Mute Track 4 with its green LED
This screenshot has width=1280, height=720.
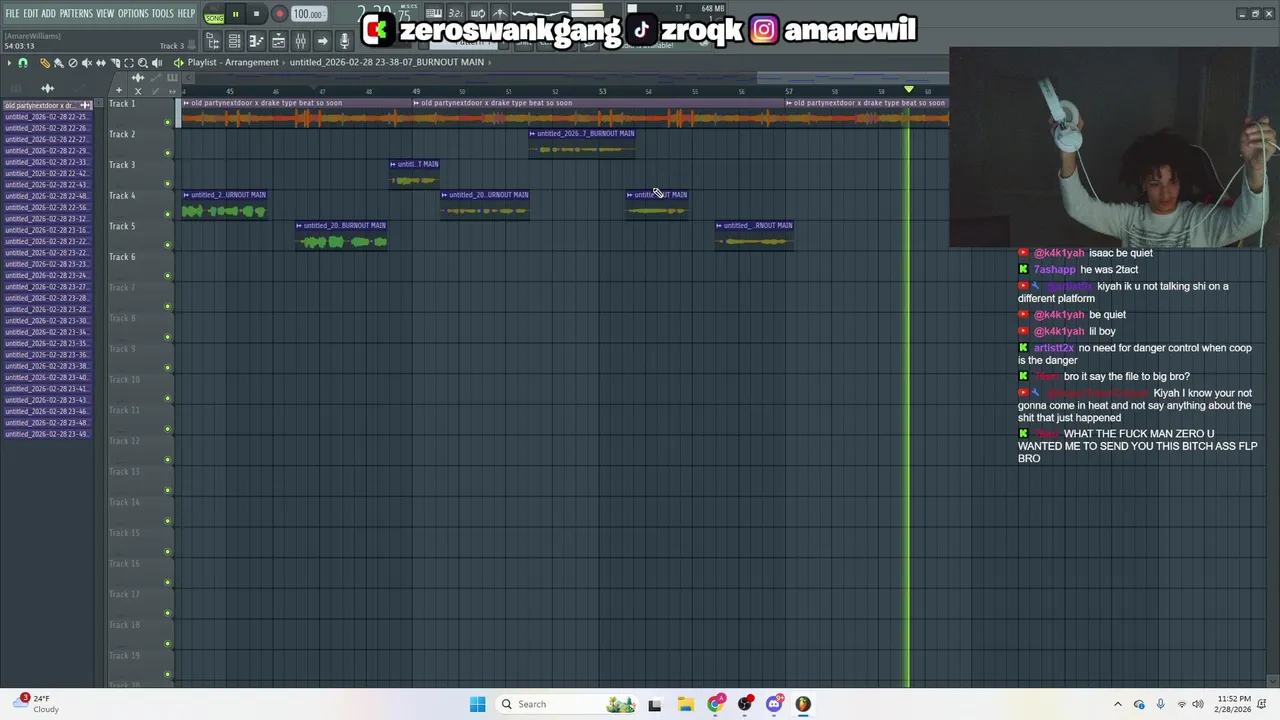point(168,215)
